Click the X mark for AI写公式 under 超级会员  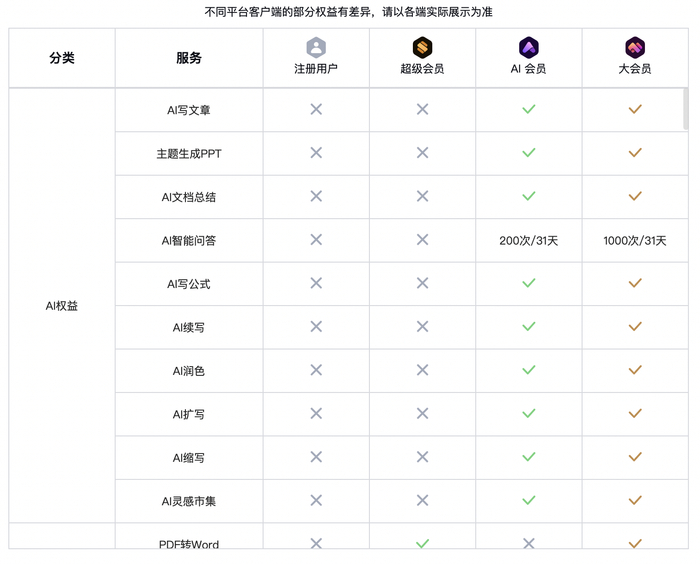[x=422, y=283]
